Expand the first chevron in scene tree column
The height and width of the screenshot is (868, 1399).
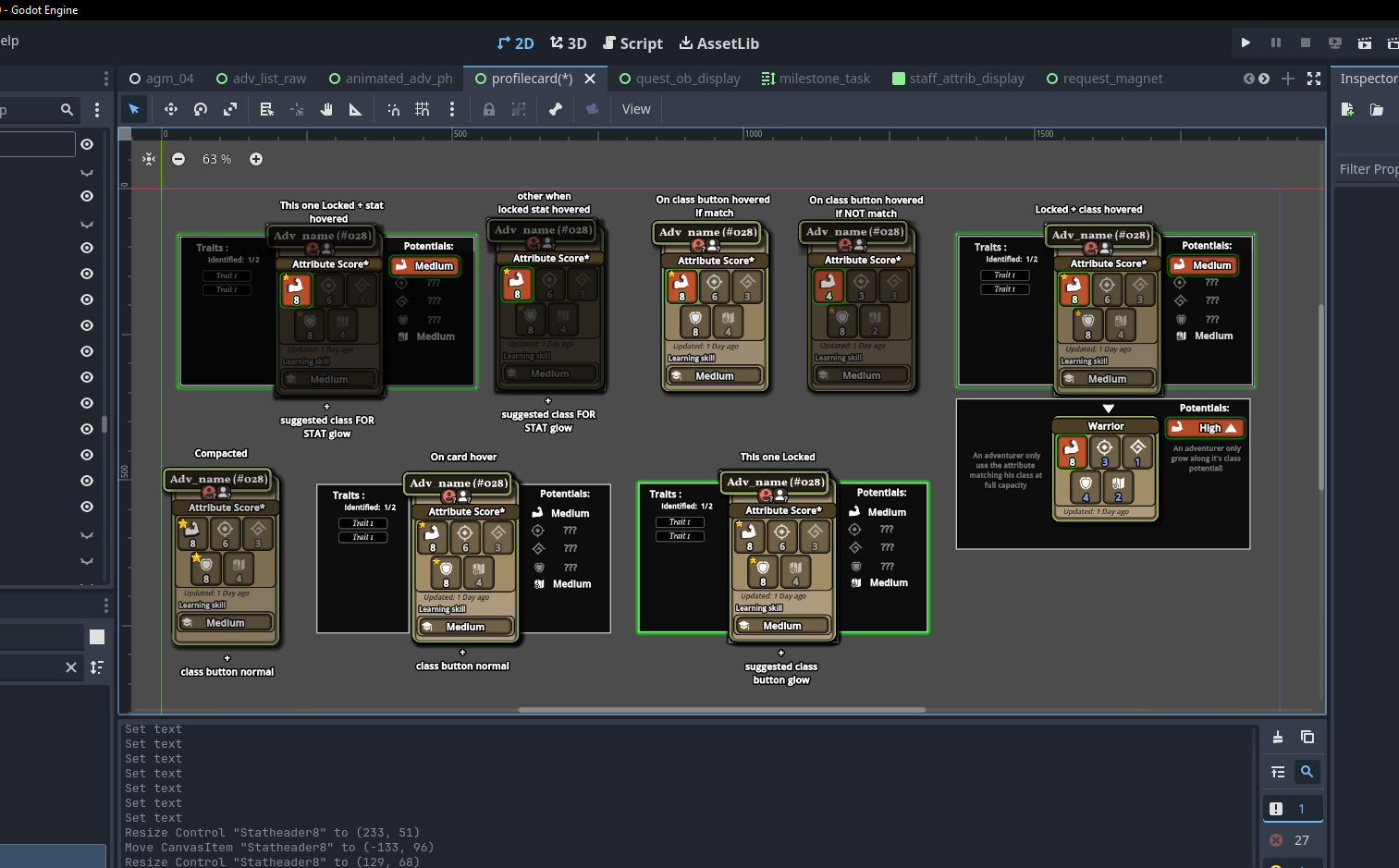pos(87,172)
